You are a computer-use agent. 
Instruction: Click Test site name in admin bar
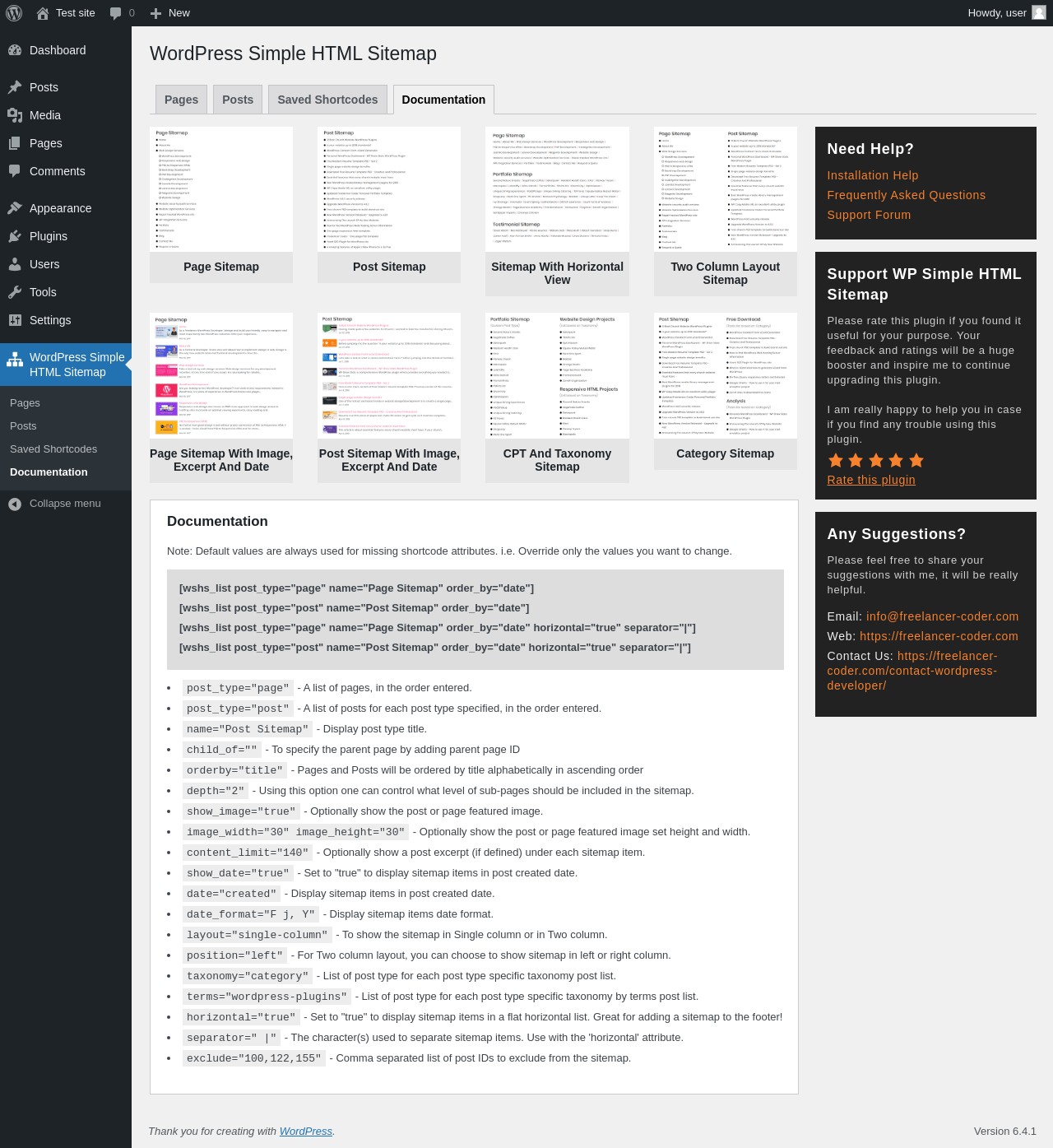[x=76, y=13]
